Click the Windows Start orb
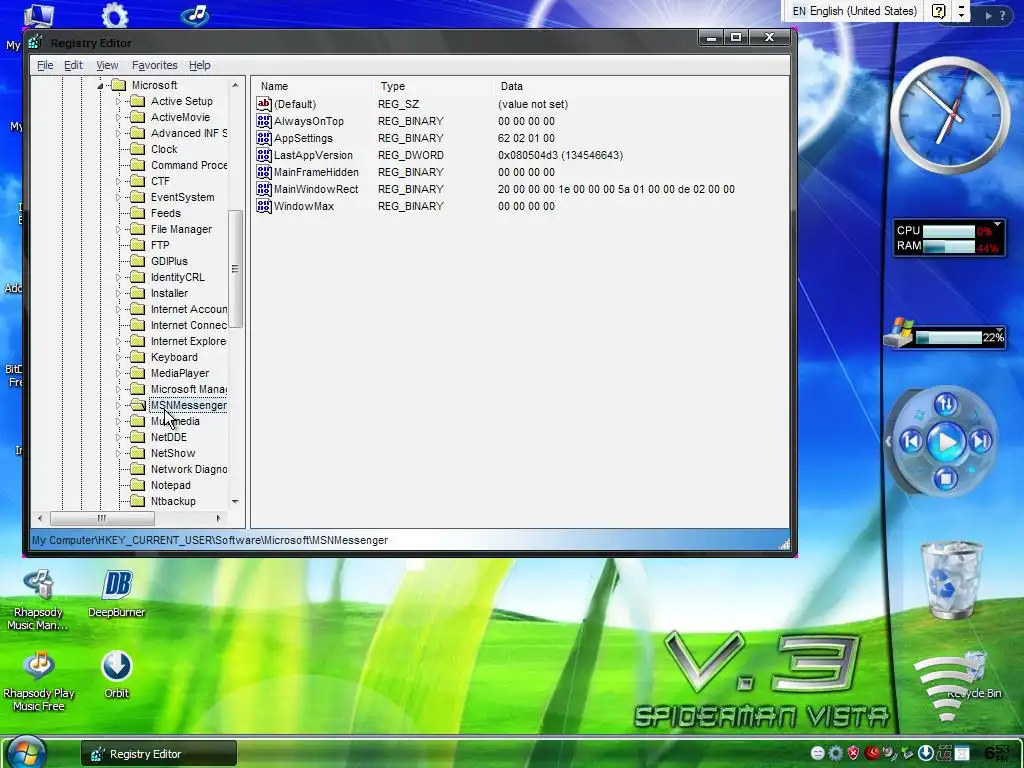Screen dimensions: 1024x768 pyautogui.click(x=26, y=752)
